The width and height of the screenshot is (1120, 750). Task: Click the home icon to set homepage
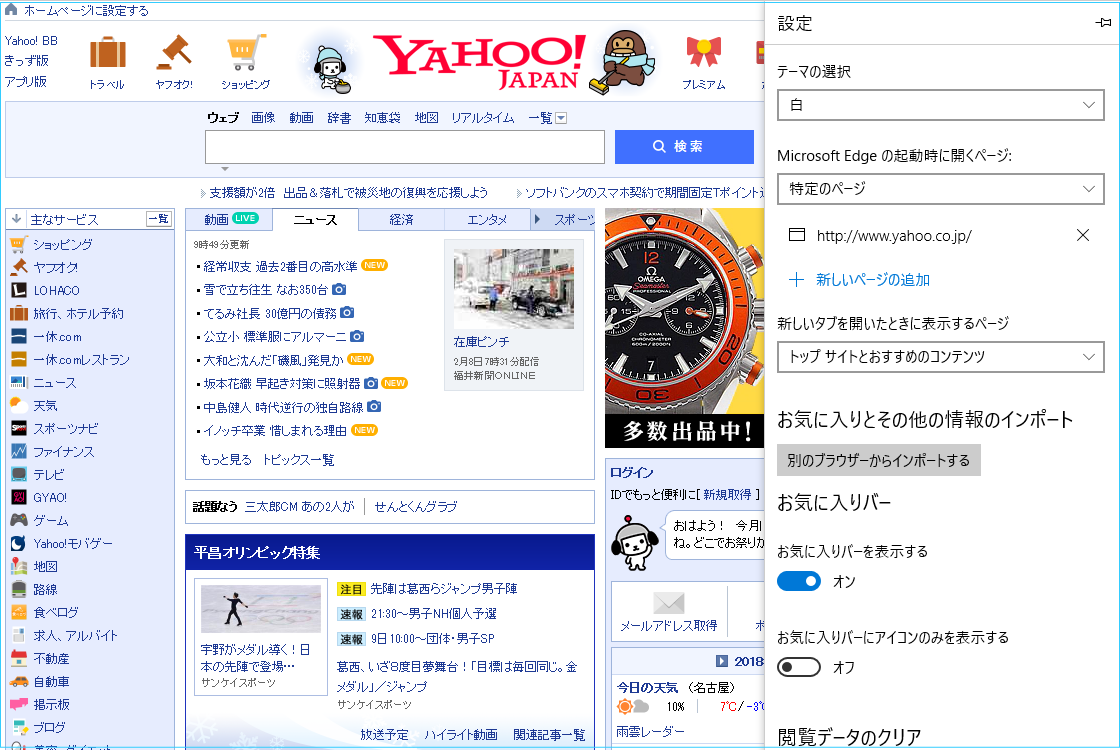[12, 10]
